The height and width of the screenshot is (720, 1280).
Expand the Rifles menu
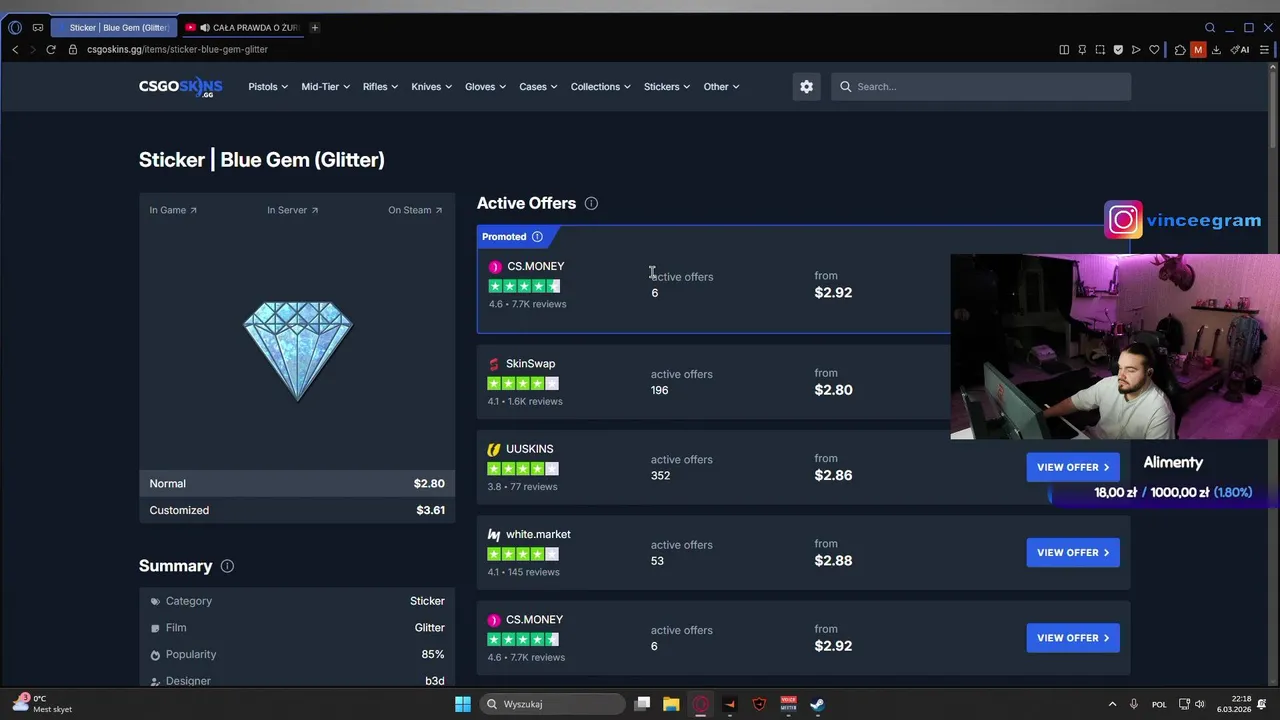coord(380,87)
